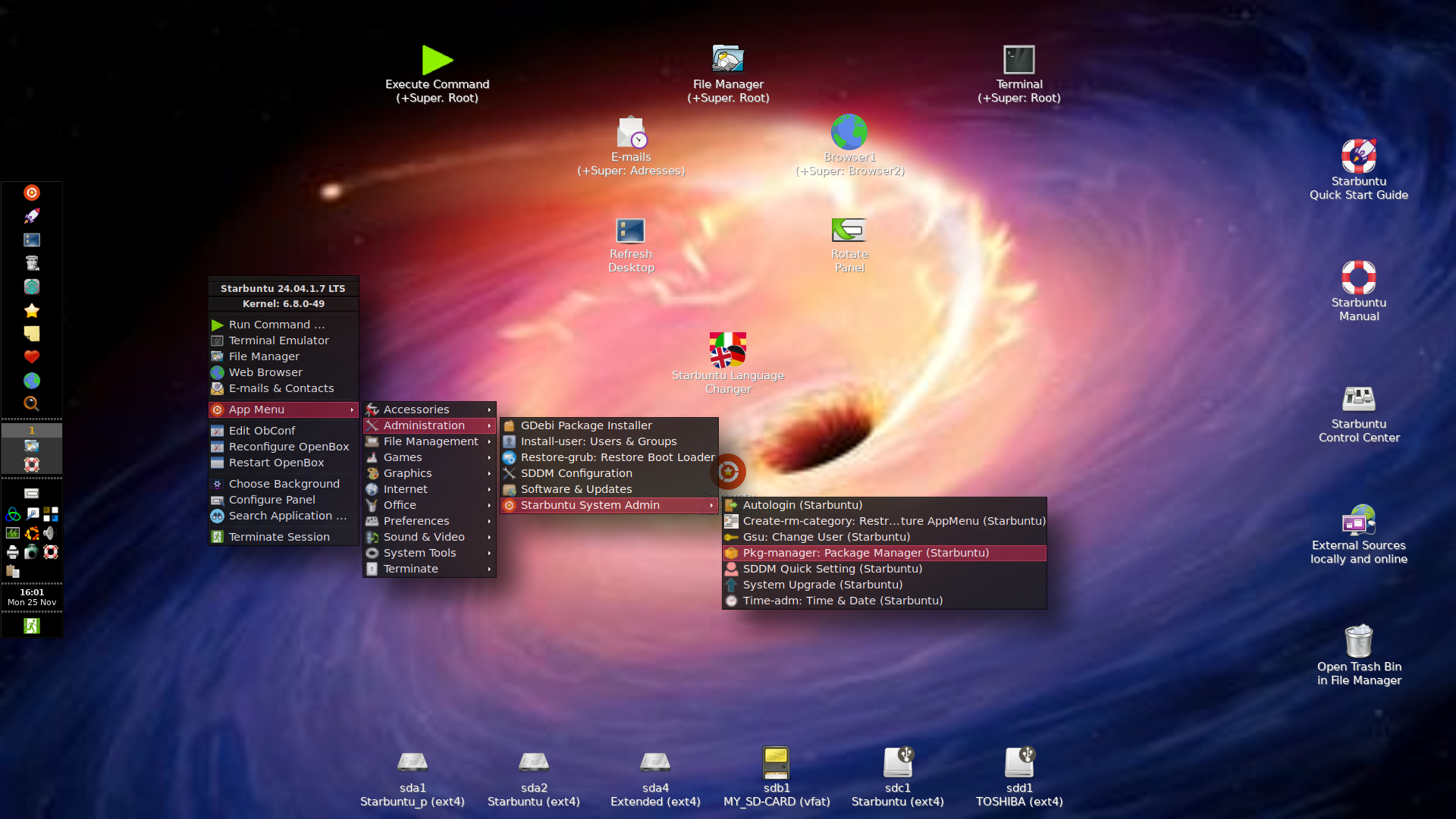Launch GDebi Package Installer
Viewport: 1456px width, 819px height.
pos(609,425)
